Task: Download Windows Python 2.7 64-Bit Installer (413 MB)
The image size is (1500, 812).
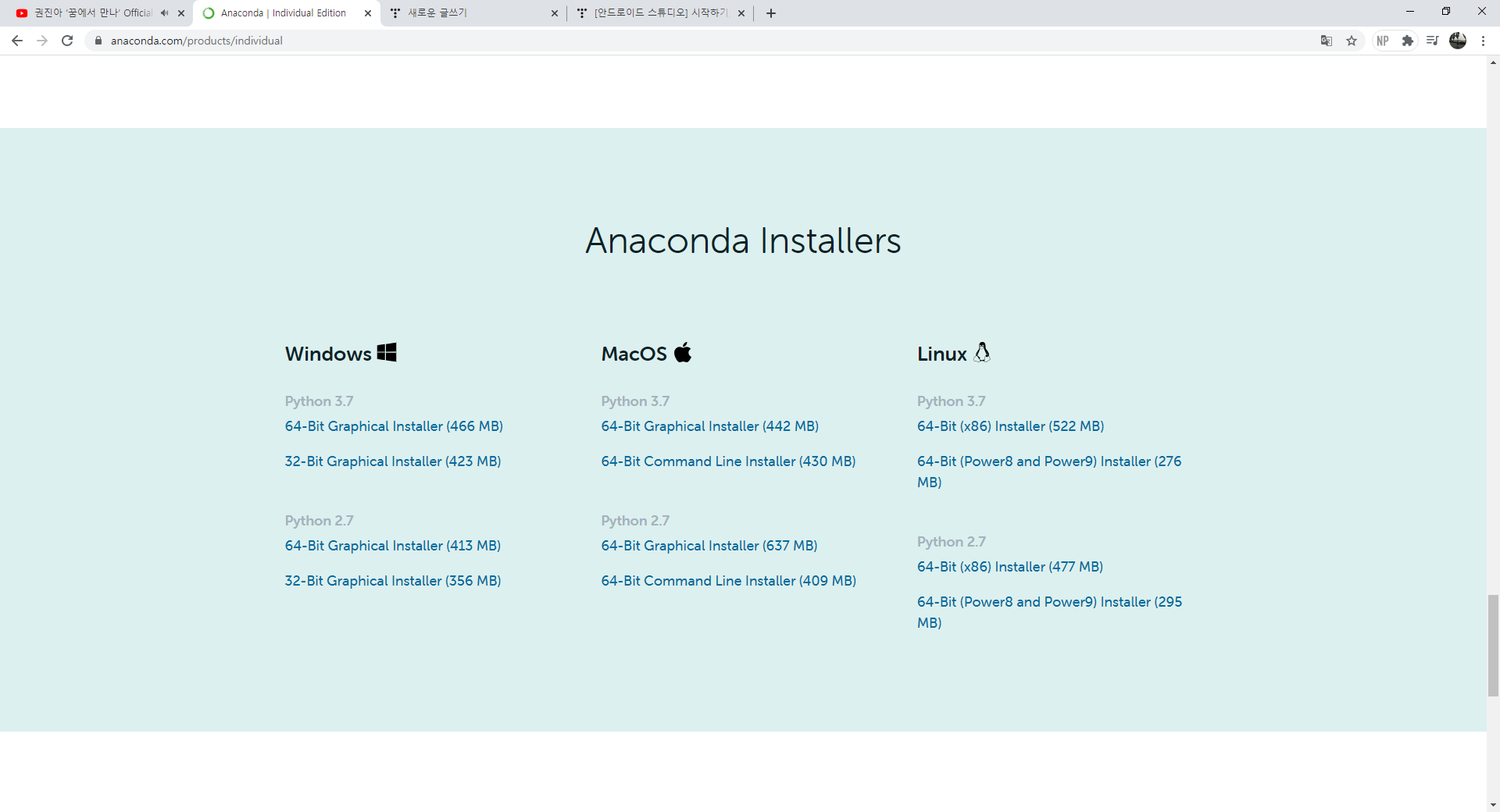Action: (x=393, y=546)
